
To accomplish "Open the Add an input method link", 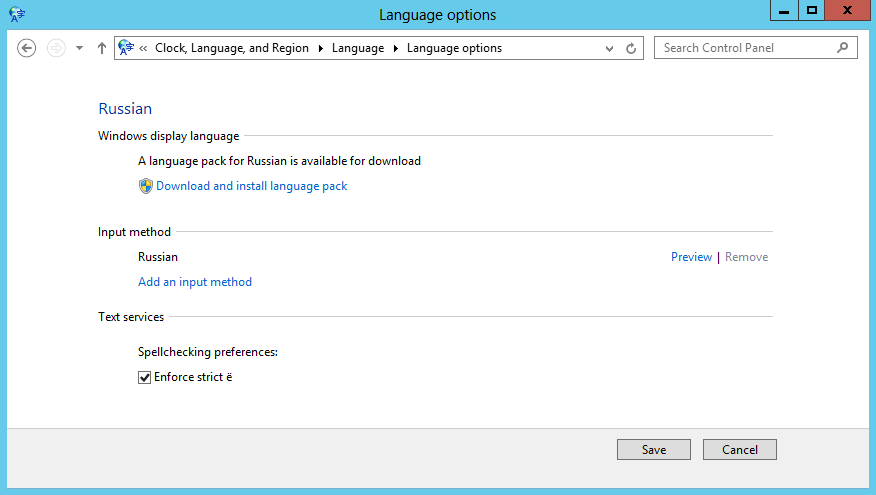I will tap(195, 282).
